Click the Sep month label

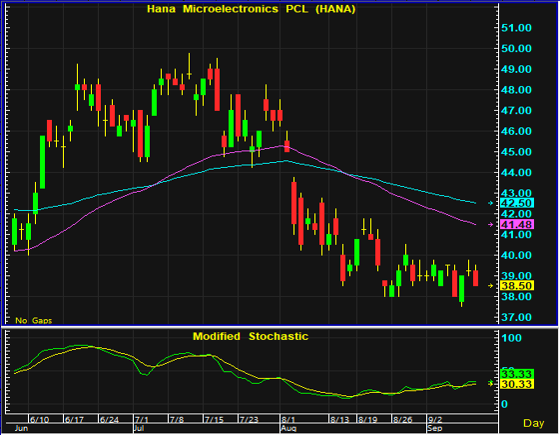(435, 428)
